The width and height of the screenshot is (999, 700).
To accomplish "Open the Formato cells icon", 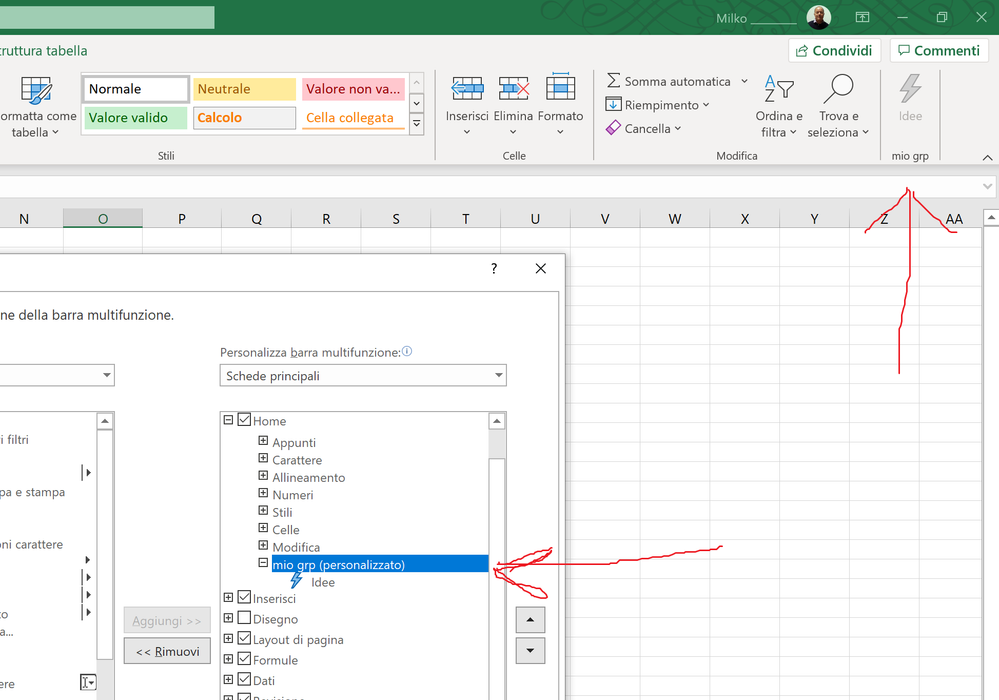I will (560, 90).
